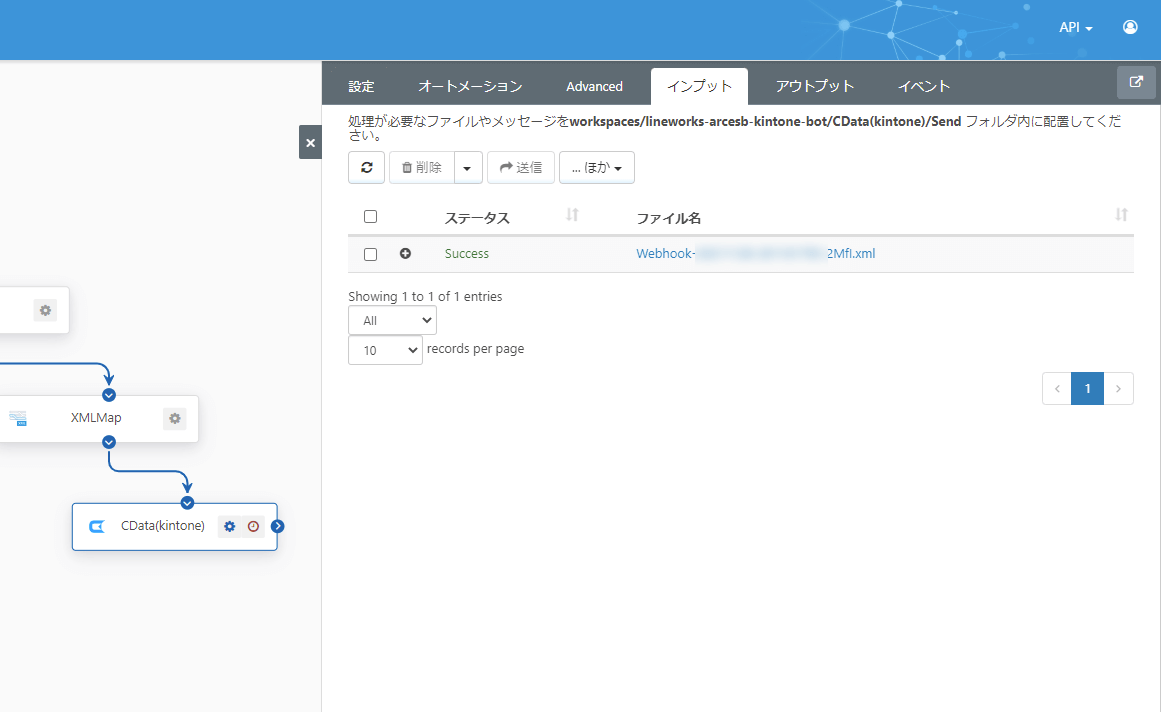This screenshot has width=1161, height=712.
Task: Open CData(kintone) settings gear
Action: (x=230, y=526)
